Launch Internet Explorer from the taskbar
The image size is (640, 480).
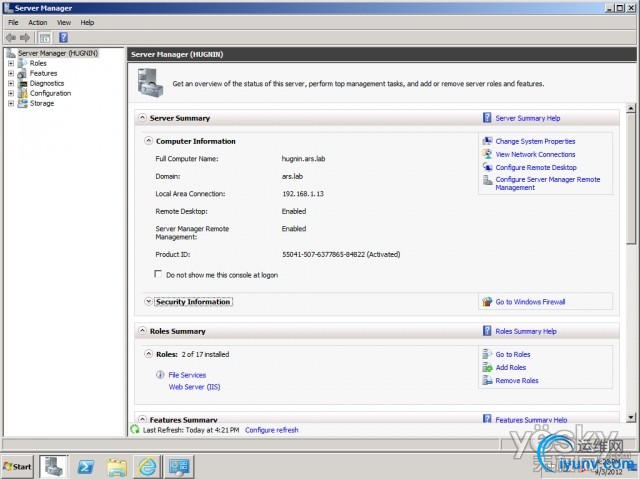pyautogui.click(x=147, y=467)
